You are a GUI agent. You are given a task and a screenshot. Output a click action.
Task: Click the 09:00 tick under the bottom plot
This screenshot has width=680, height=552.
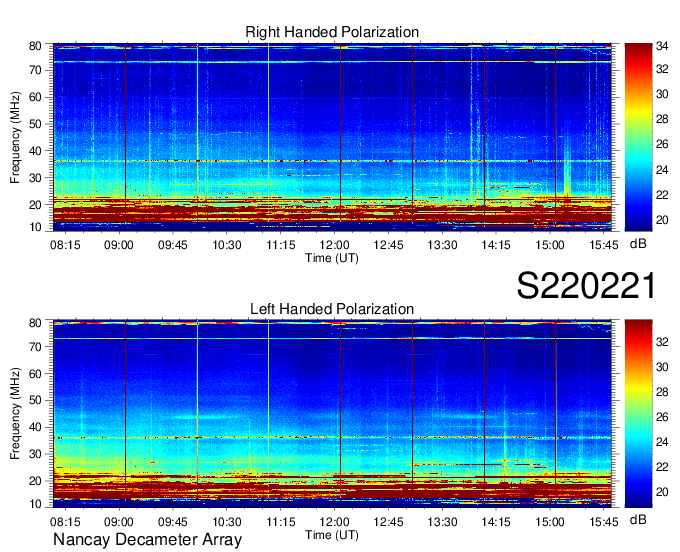click(x=118, y=522)
